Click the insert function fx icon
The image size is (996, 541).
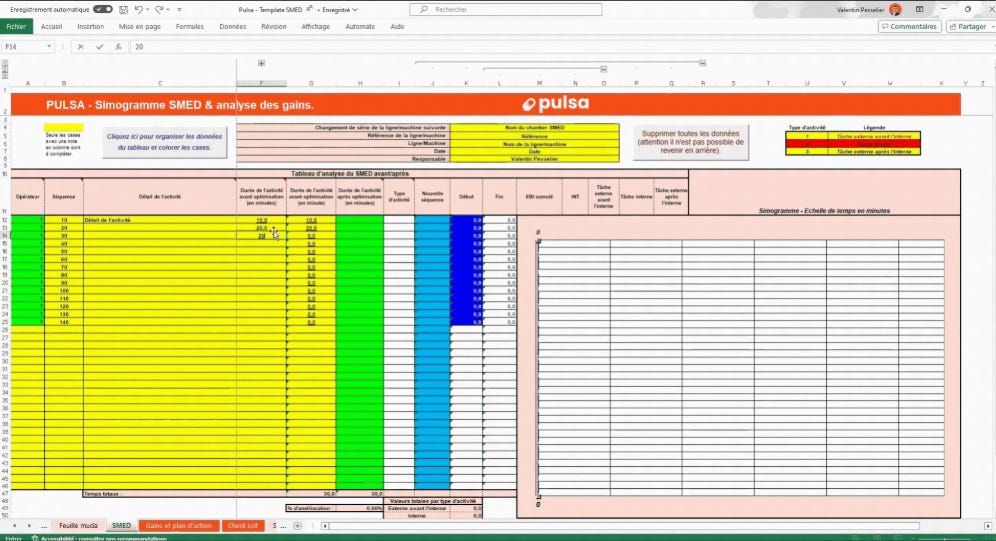tap(118, 47)
